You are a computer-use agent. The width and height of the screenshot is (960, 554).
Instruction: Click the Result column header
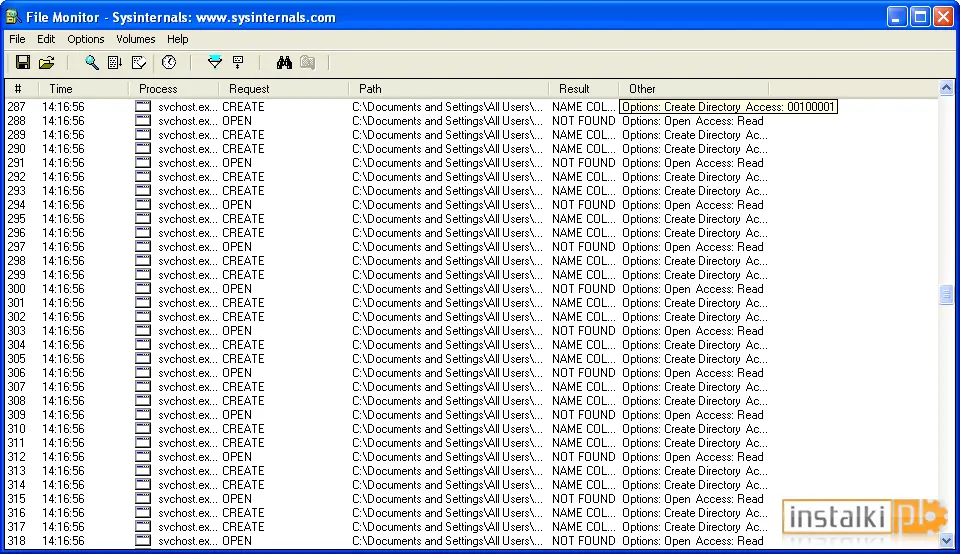[x=583, y=89]
